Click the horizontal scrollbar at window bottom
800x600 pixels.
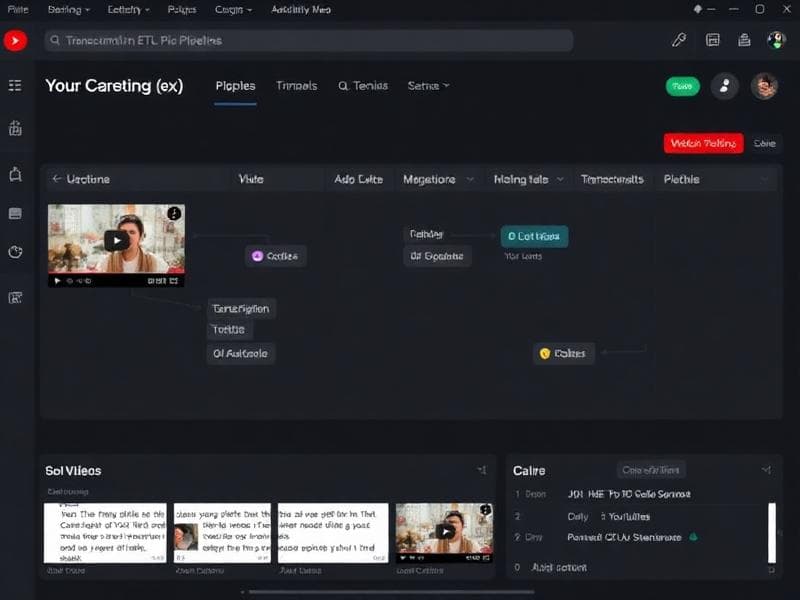click(x=391, y=592)
